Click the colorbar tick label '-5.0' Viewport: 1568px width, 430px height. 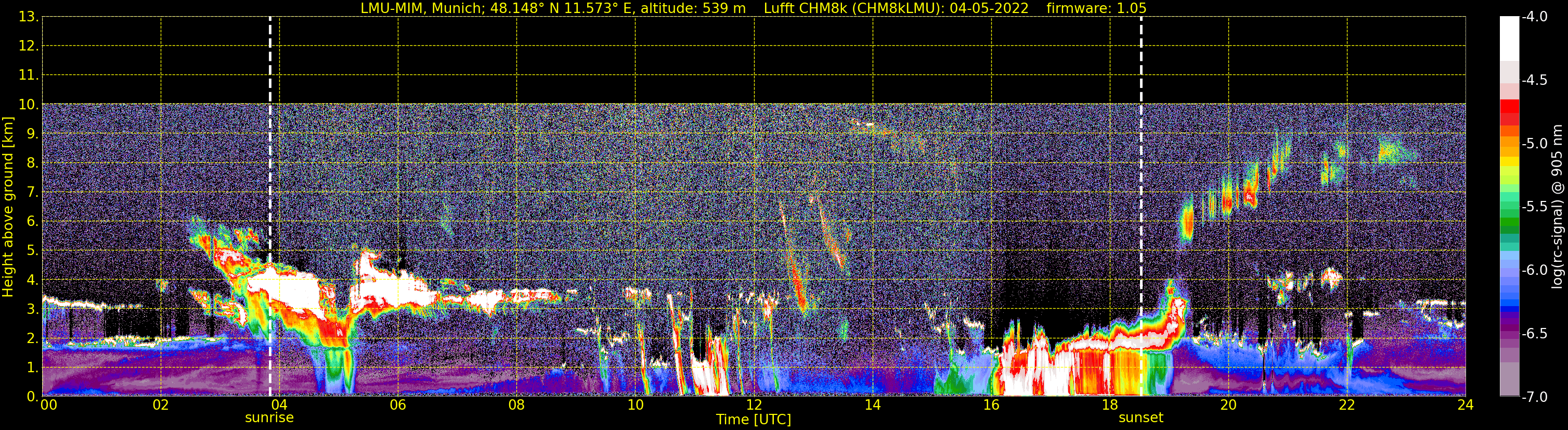click(1535, 144)
